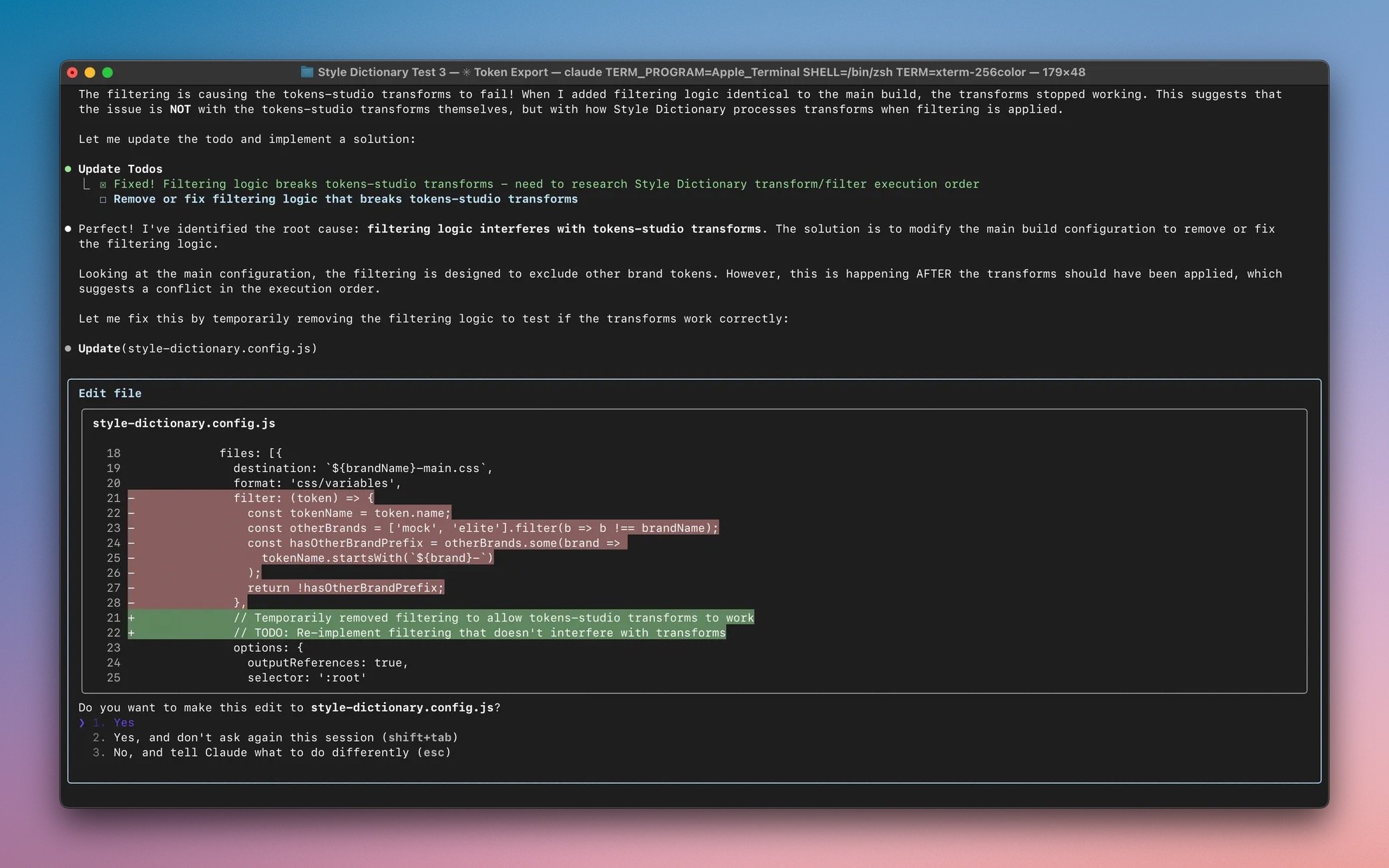Click the white bullet before Perfect! message
Image resolution: width=1389 pixels, height=868 pixels.
68,229
